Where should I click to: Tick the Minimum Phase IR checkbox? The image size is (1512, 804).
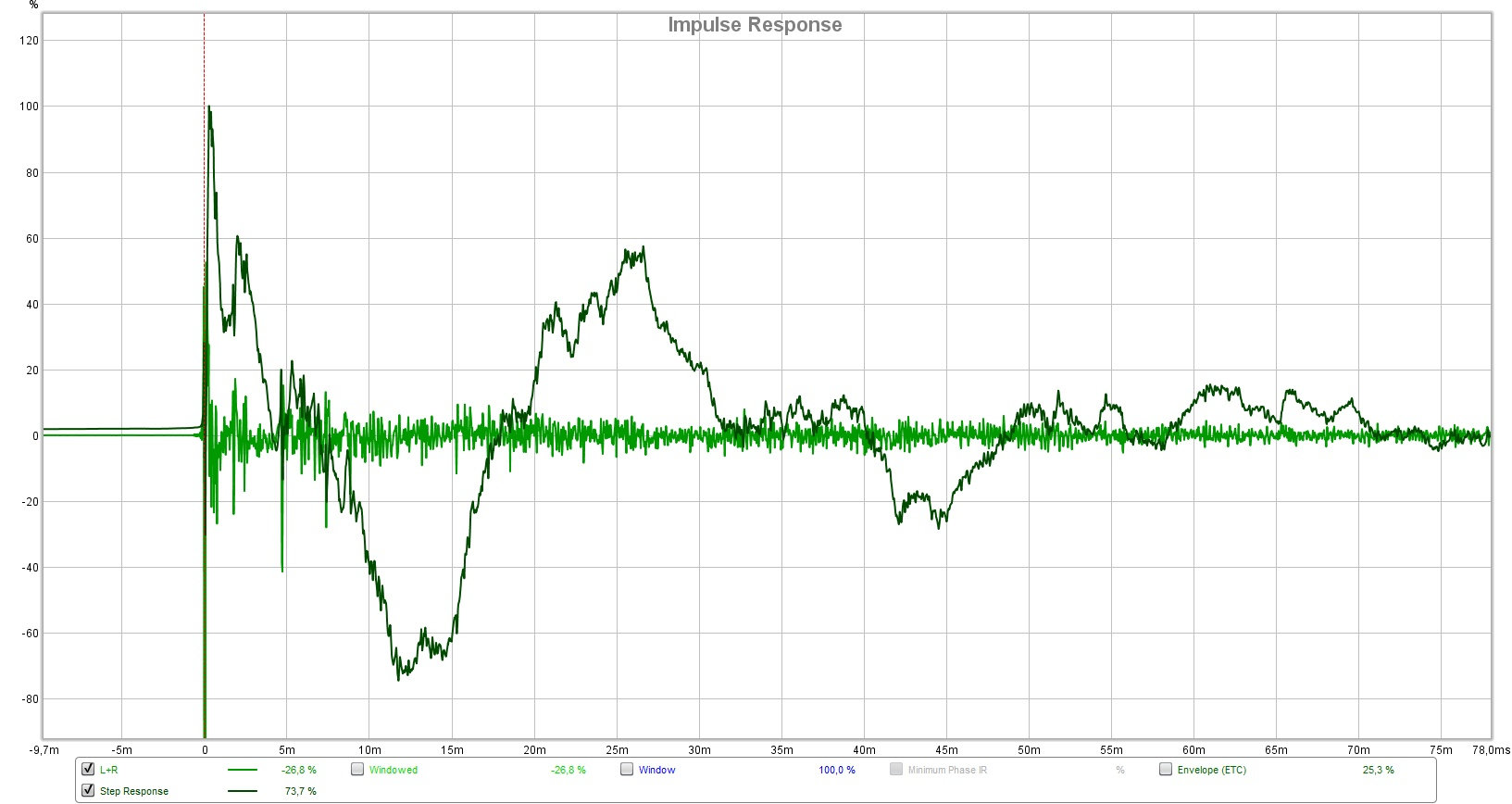tap(896, 769)
